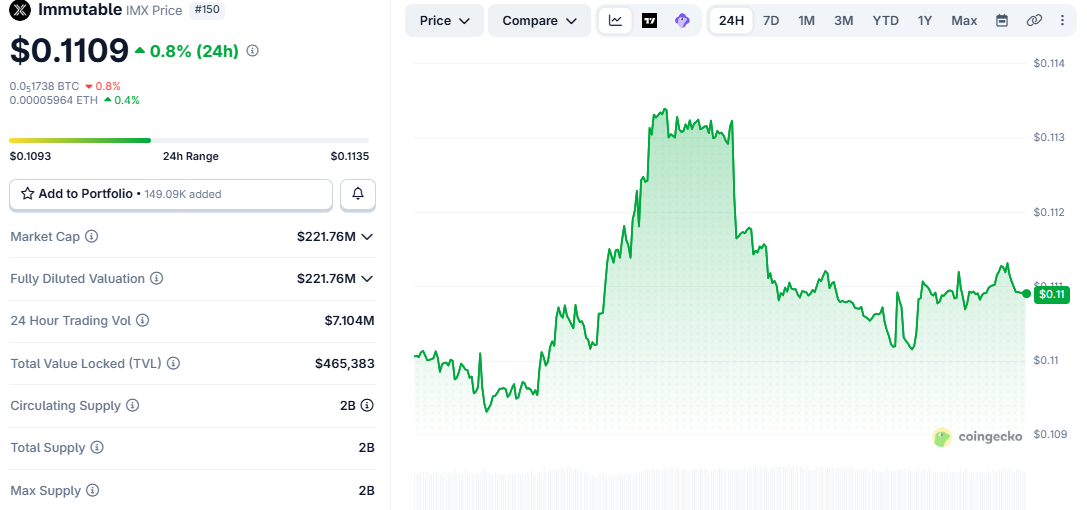
Task: Open the Compare dropdown
Action: 539,21
